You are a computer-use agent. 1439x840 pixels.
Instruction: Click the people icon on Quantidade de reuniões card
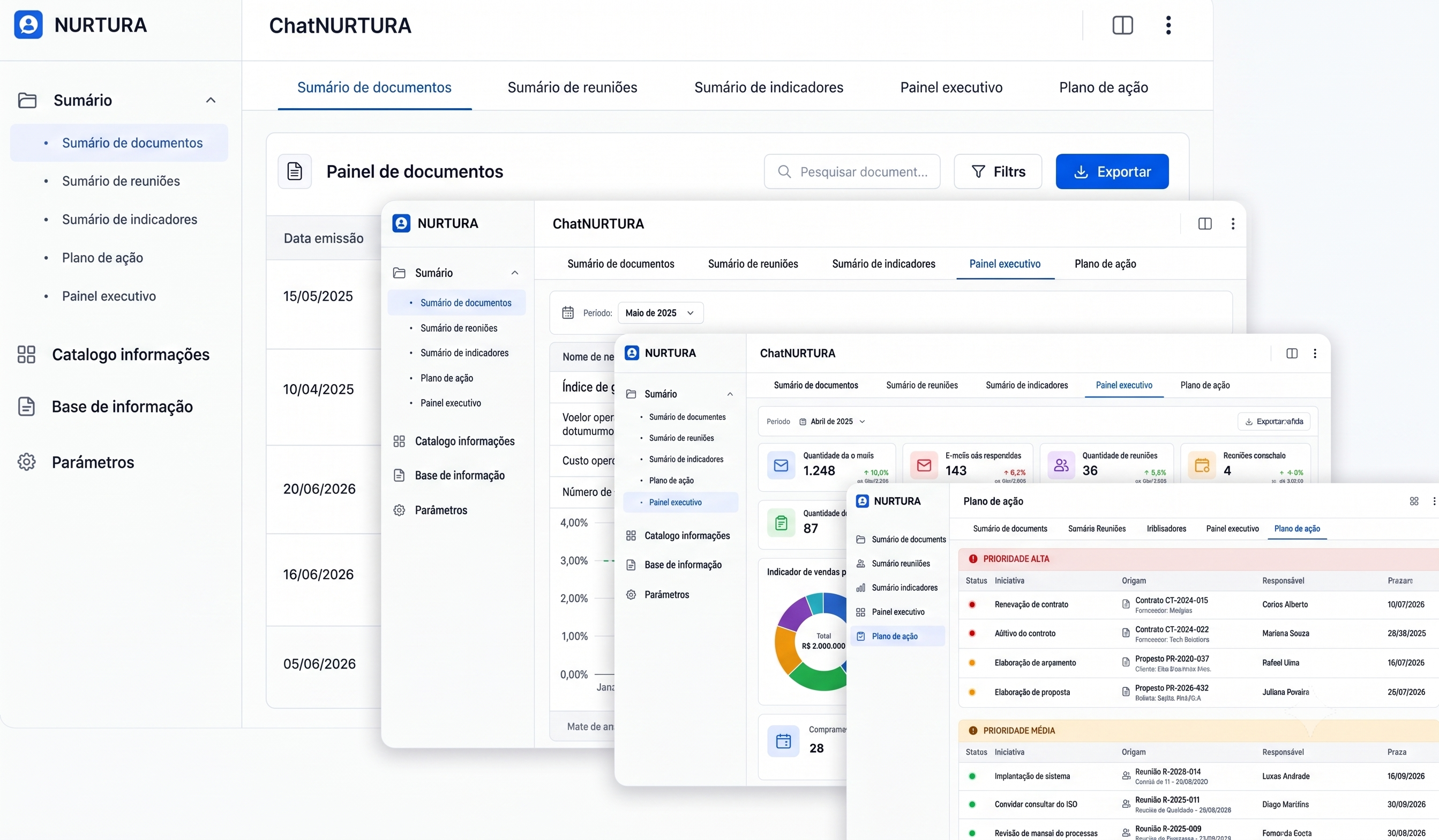point(1061,466)
